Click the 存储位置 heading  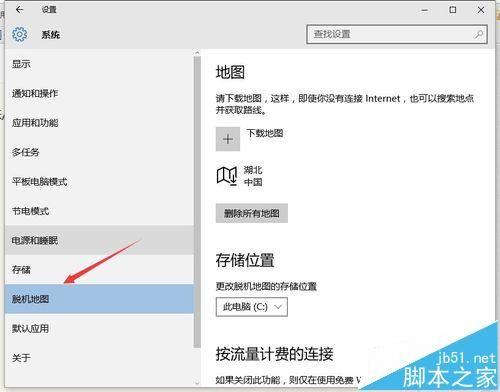tap(245, 260)
